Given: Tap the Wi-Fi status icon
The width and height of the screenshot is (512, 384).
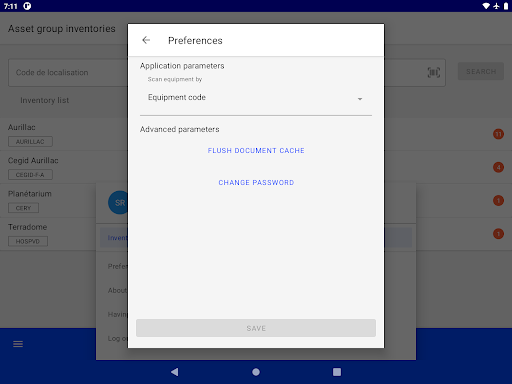Looking at the screenshot, I should point(486,6).
